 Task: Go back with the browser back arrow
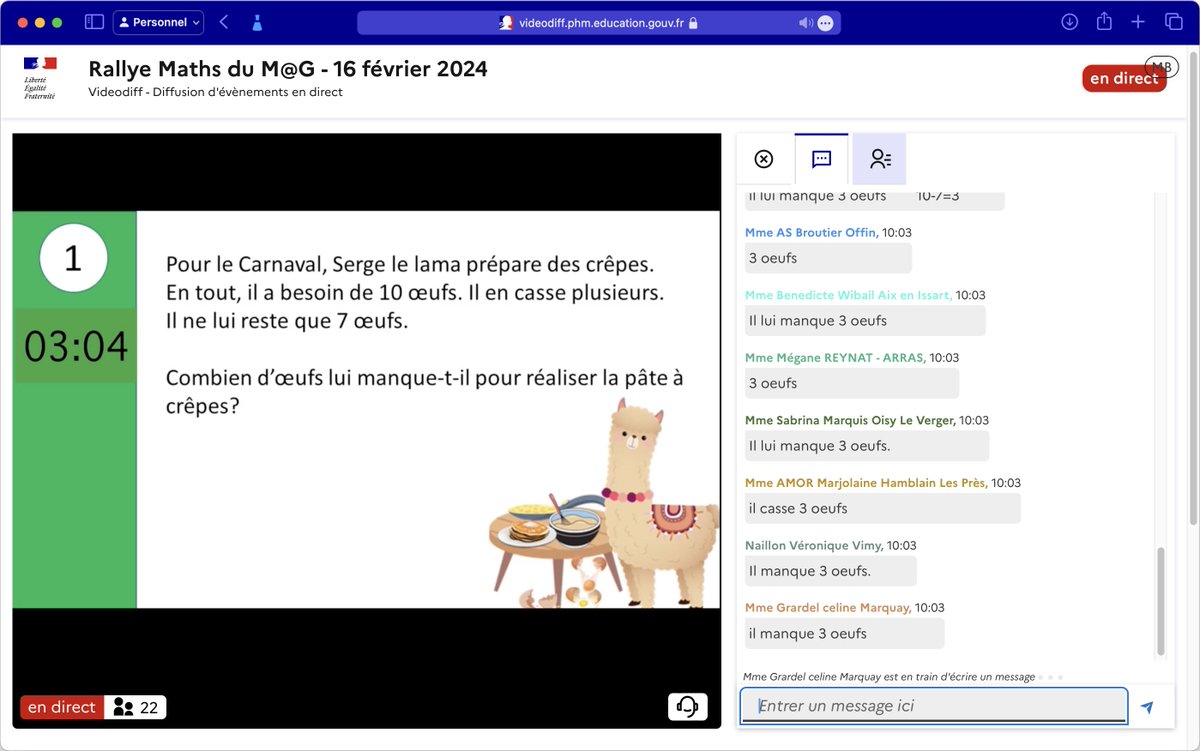(x=224, y=22)
